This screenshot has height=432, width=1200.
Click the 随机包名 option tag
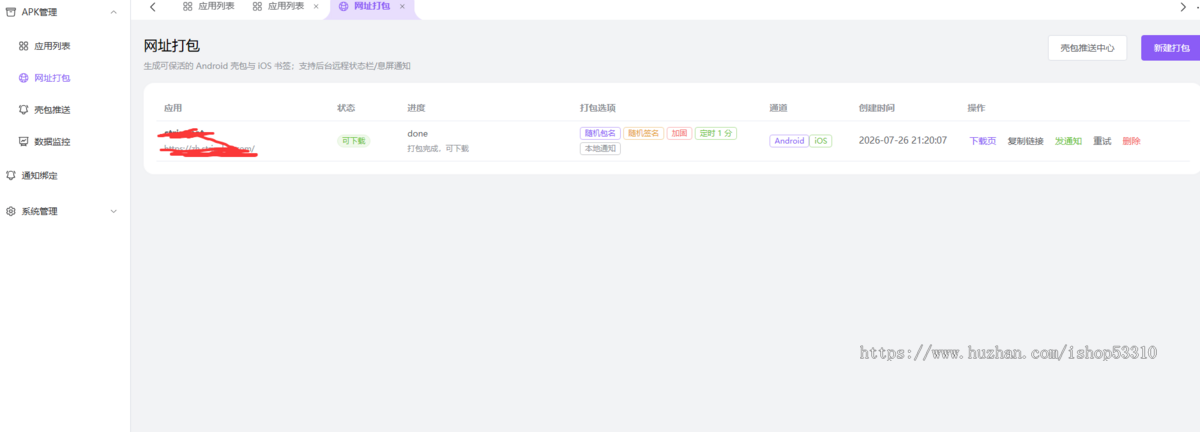pos(600,133)
